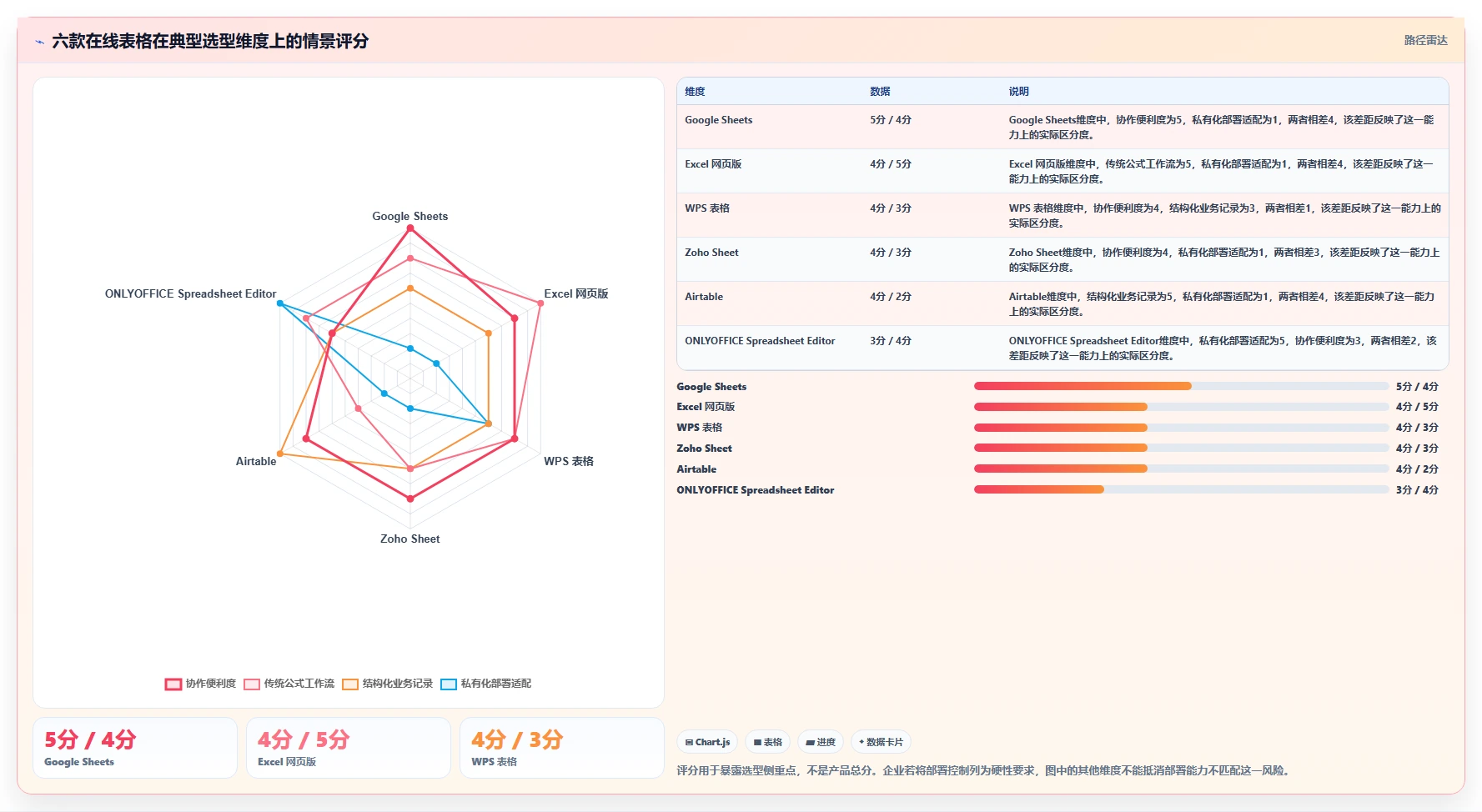
Task: Click the Excel 网页版 progress bar
Action: tap(1181, 407)
